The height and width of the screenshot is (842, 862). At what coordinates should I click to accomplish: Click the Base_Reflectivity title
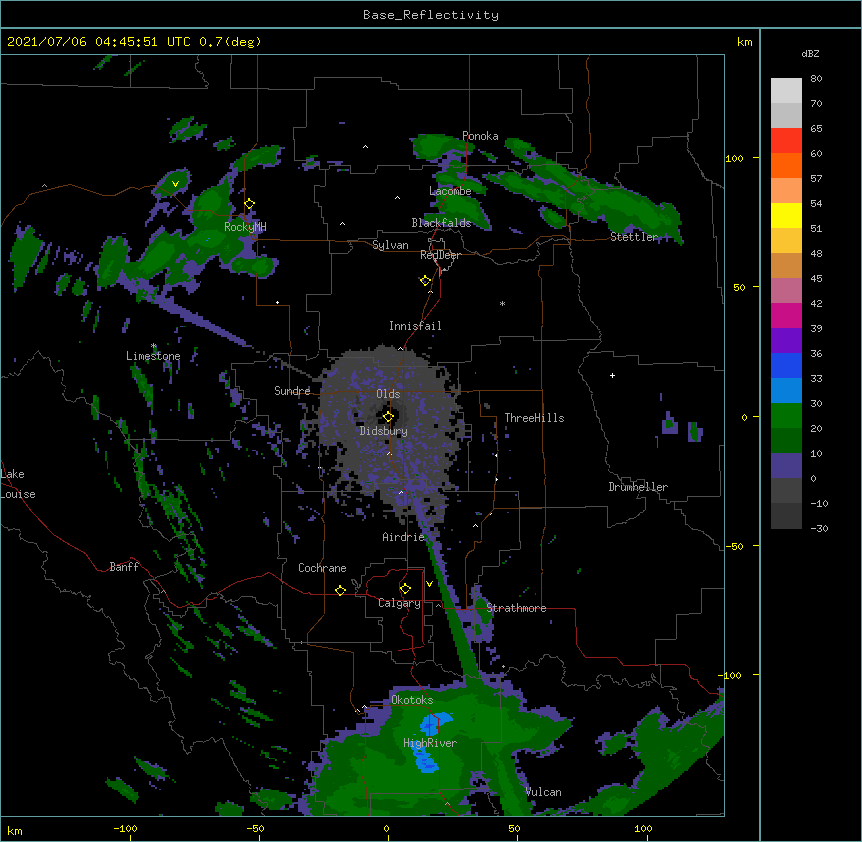(x=430, y=15)
